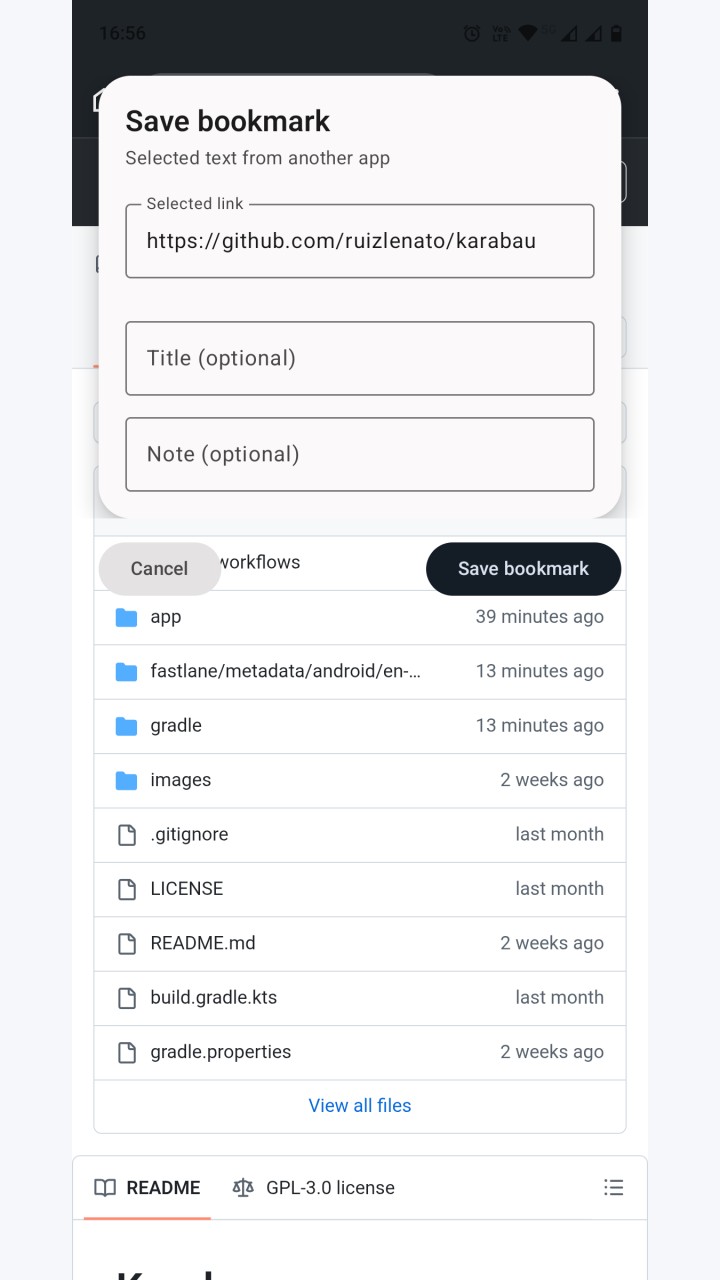The height and width of the screenshot is (1280, 720).
Task: Focus the Title (optional) field
Action: 360,358
